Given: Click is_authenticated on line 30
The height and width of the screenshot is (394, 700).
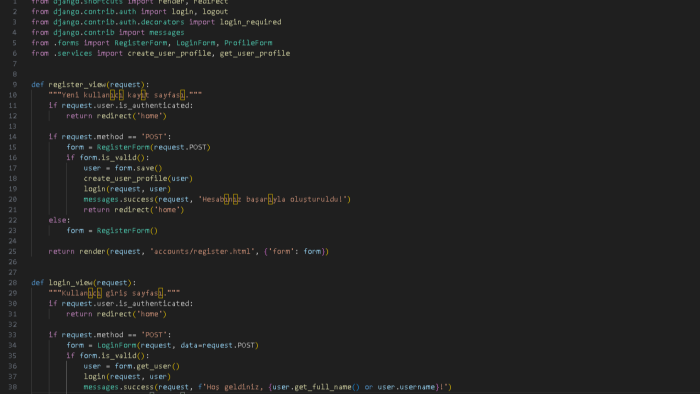Looking at the screenshot, I should pyautogui.click(x=156, y=303).
